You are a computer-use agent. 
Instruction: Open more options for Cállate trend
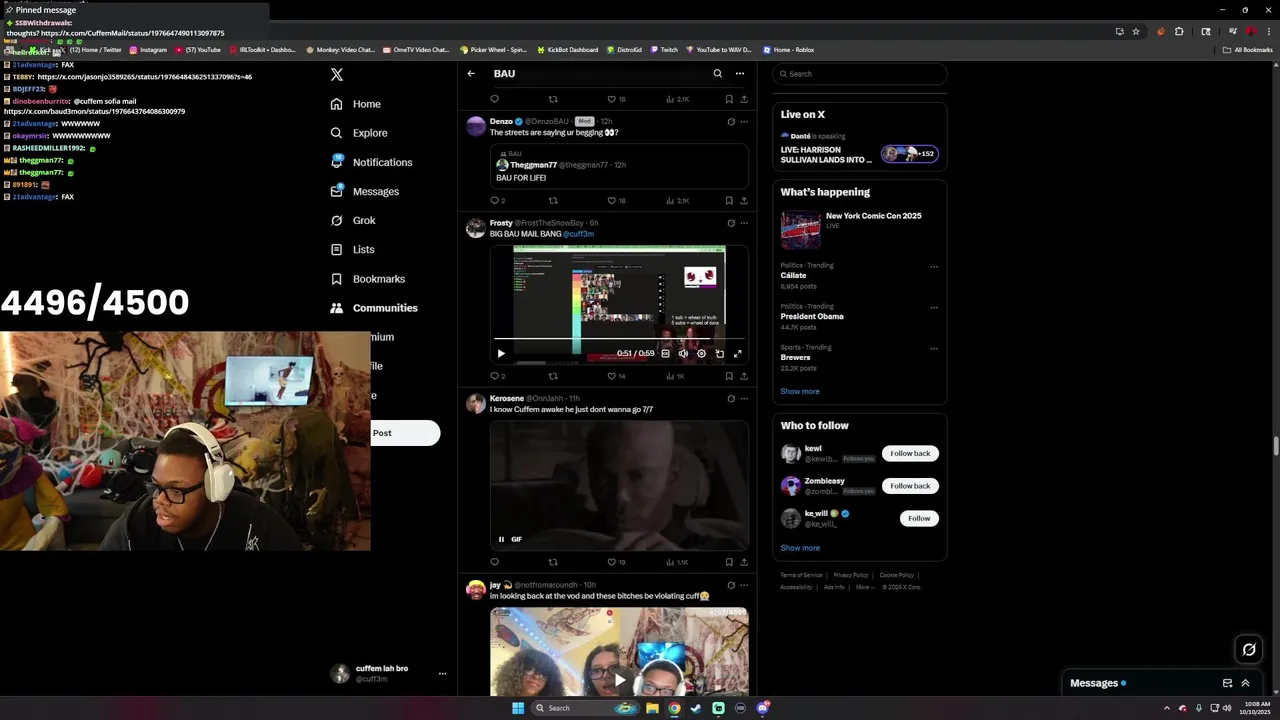934,267
